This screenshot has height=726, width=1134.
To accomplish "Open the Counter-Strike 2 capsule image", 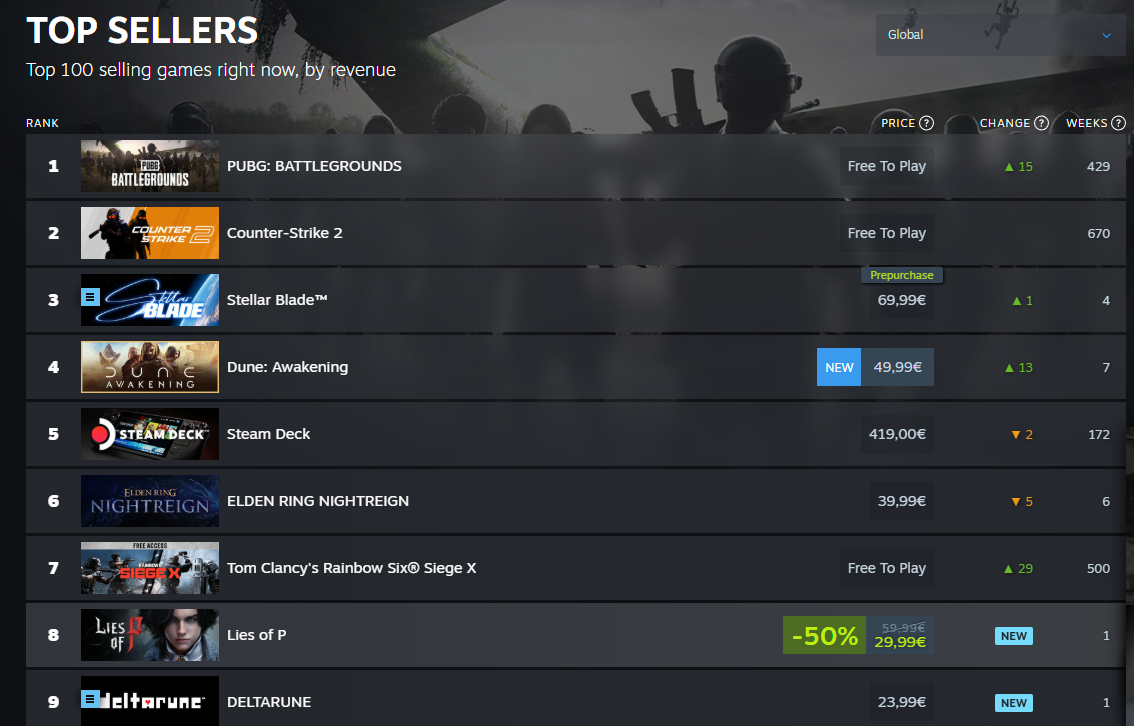I will [x=150, y=233].
